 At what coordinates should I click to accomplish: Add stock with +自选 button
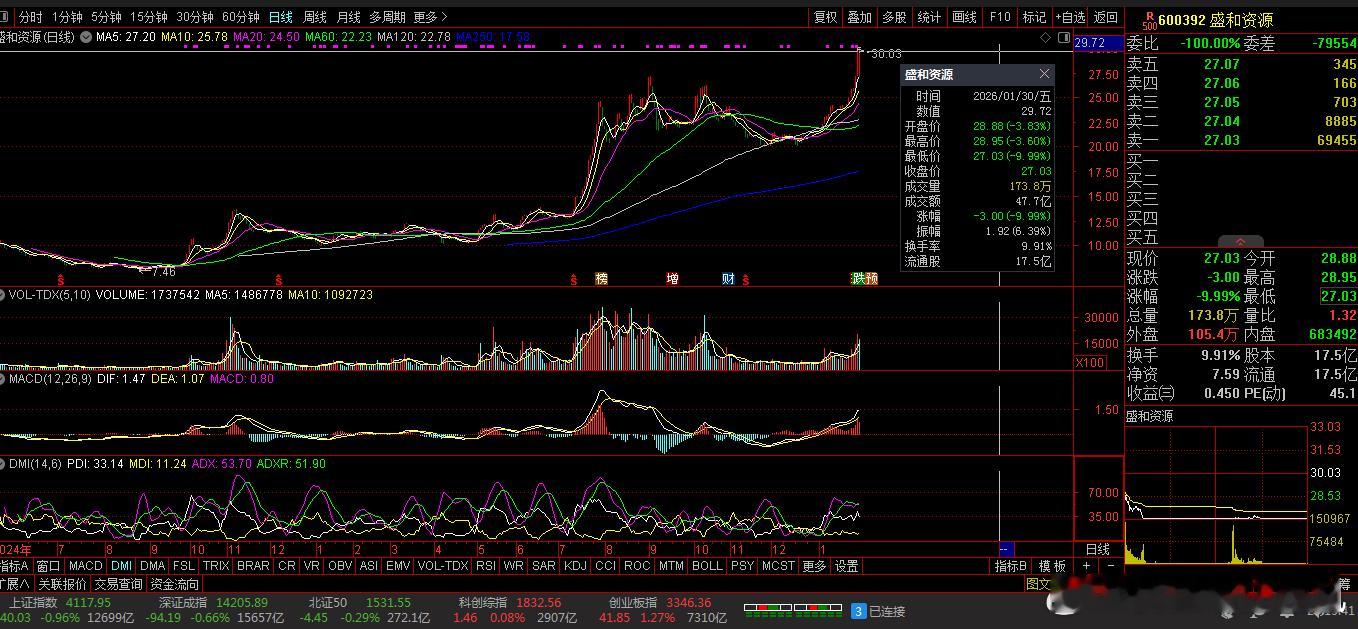pos(1070,17)
